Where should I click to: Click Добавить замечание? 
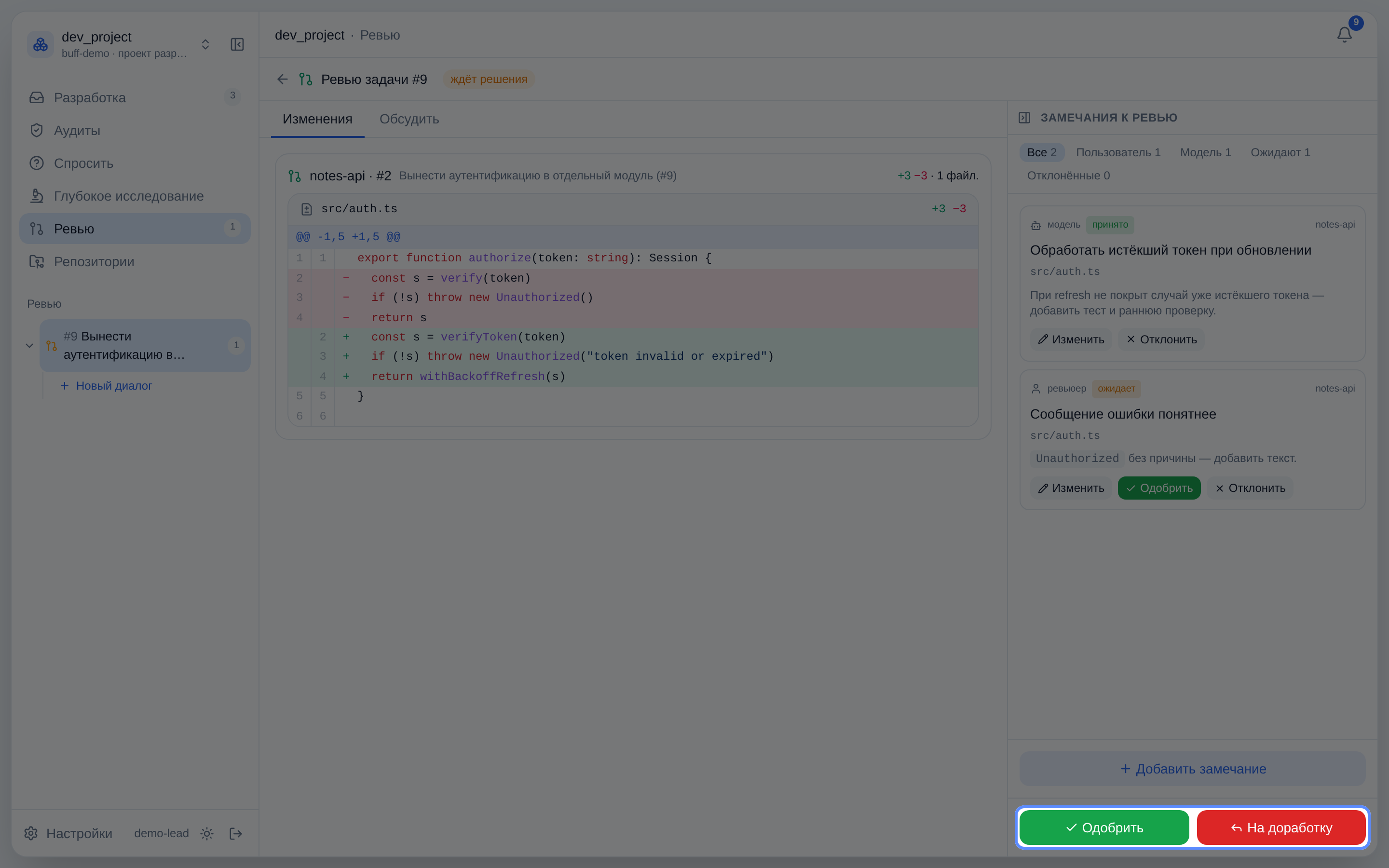coord(1192,769)
